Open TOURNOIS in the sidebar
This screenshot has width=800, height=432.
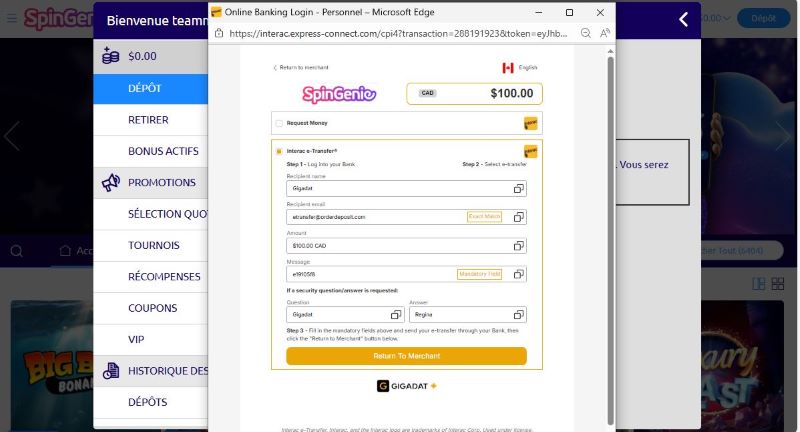[151, 245]
